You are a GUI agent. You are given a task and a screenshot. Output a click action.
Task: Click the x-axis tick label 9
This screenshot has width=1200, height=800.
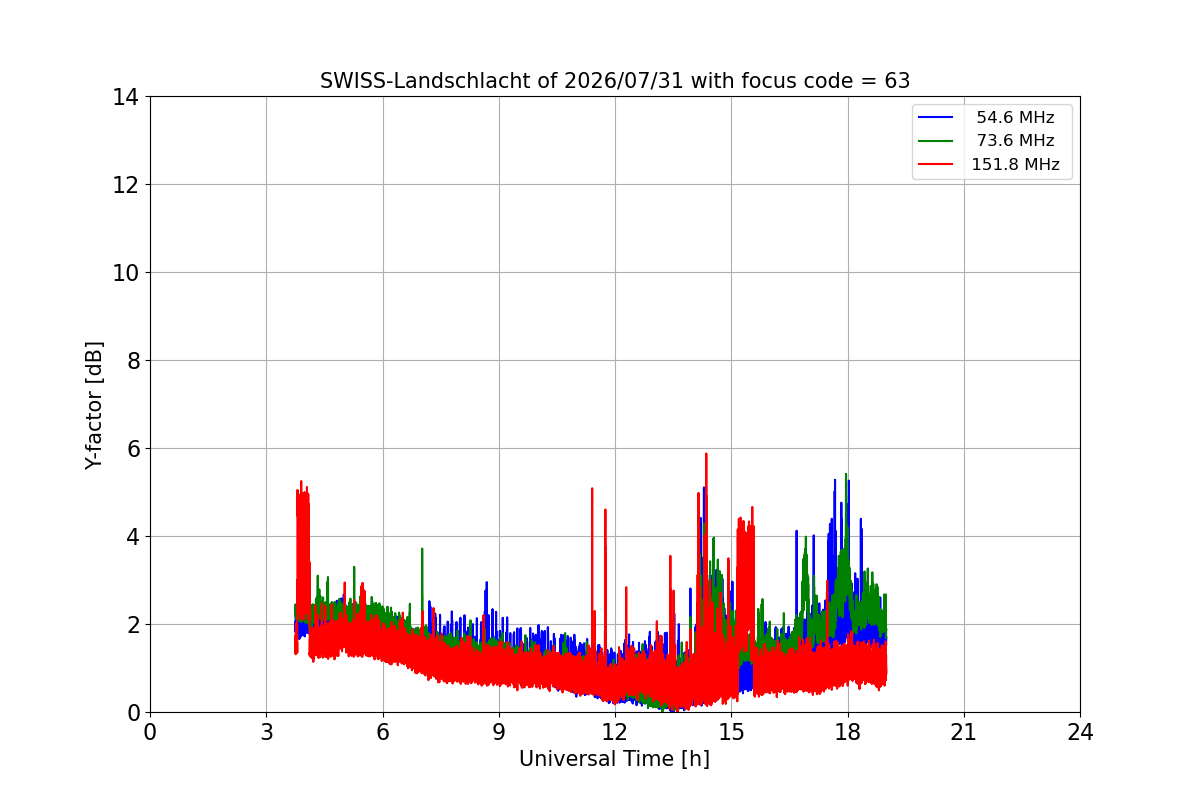pos(499,732)
